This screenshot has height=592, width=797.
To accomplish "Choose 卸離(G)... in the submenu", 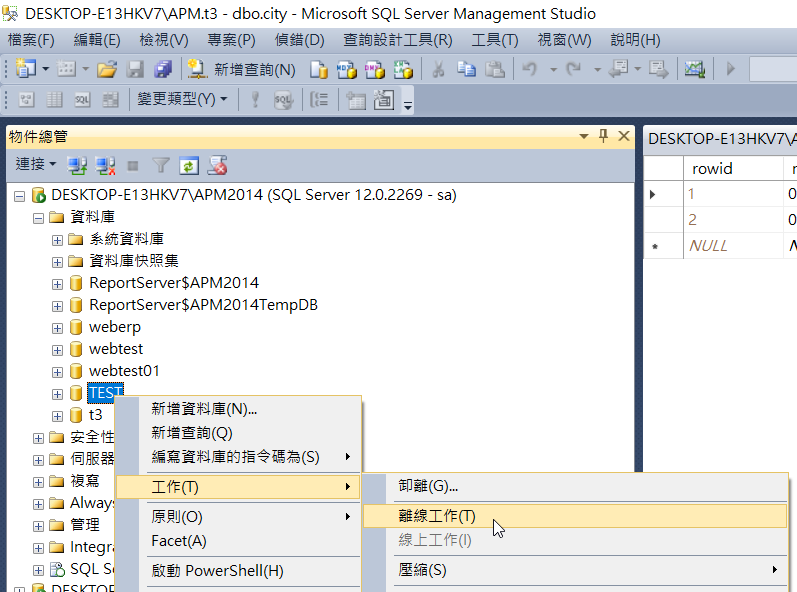I will 575,486.
